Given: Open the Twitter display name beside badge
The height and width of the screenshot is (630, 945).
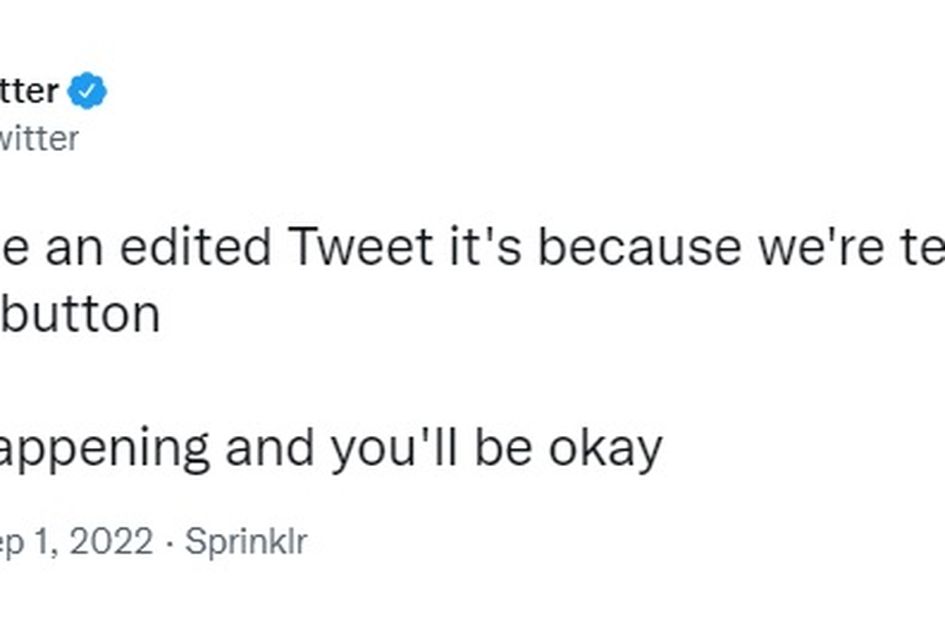Looking at the screenshot, I should 29,91.
